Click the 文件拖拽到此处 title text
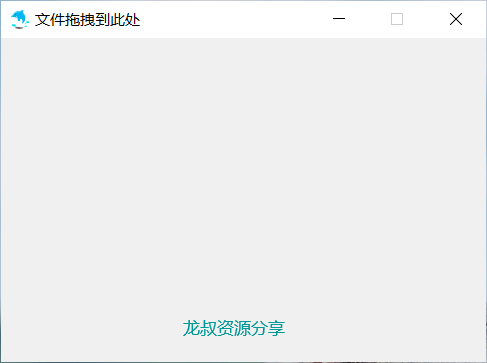 tap(87, 20)
